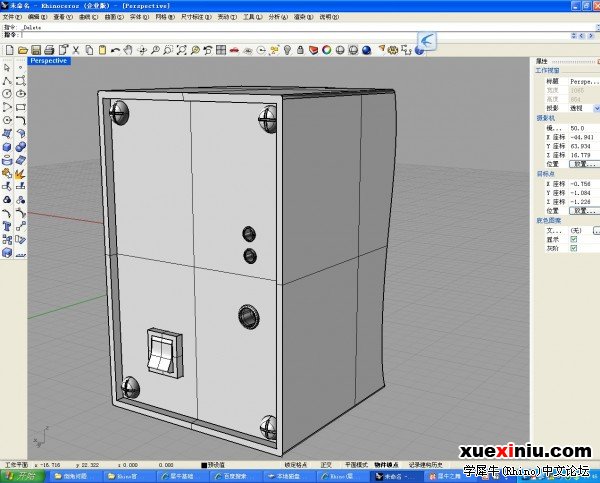The width and height of the screenshot is (600, 483).
Task: Select the Arc tool in left toolbar
Action: tap(7, 107)
